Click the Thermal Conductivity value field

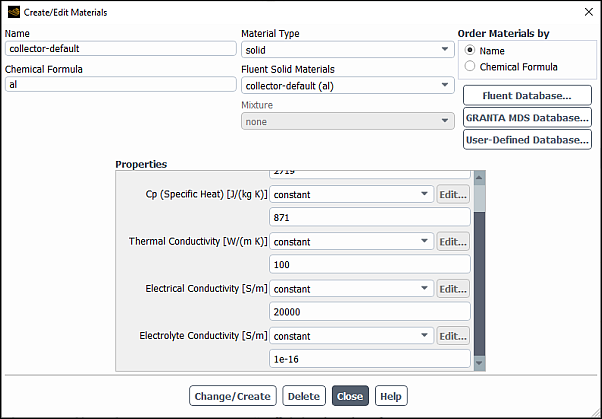coord(370,265)
